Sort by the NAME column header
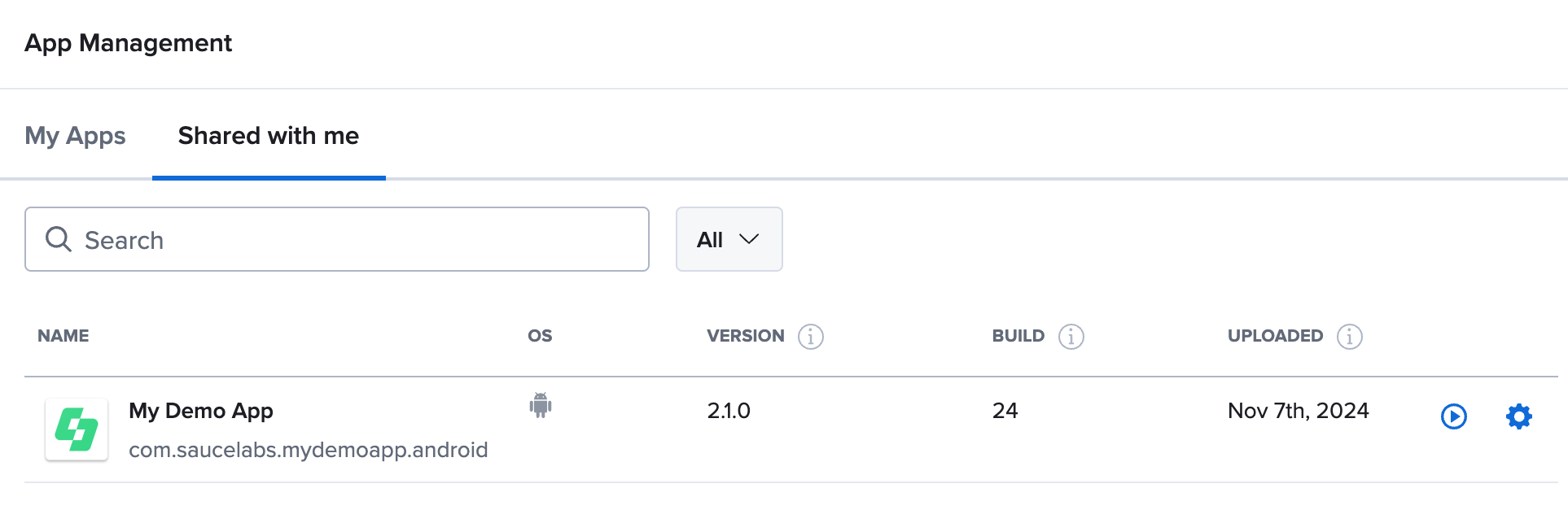1568x523 pixels. (63, 335)
